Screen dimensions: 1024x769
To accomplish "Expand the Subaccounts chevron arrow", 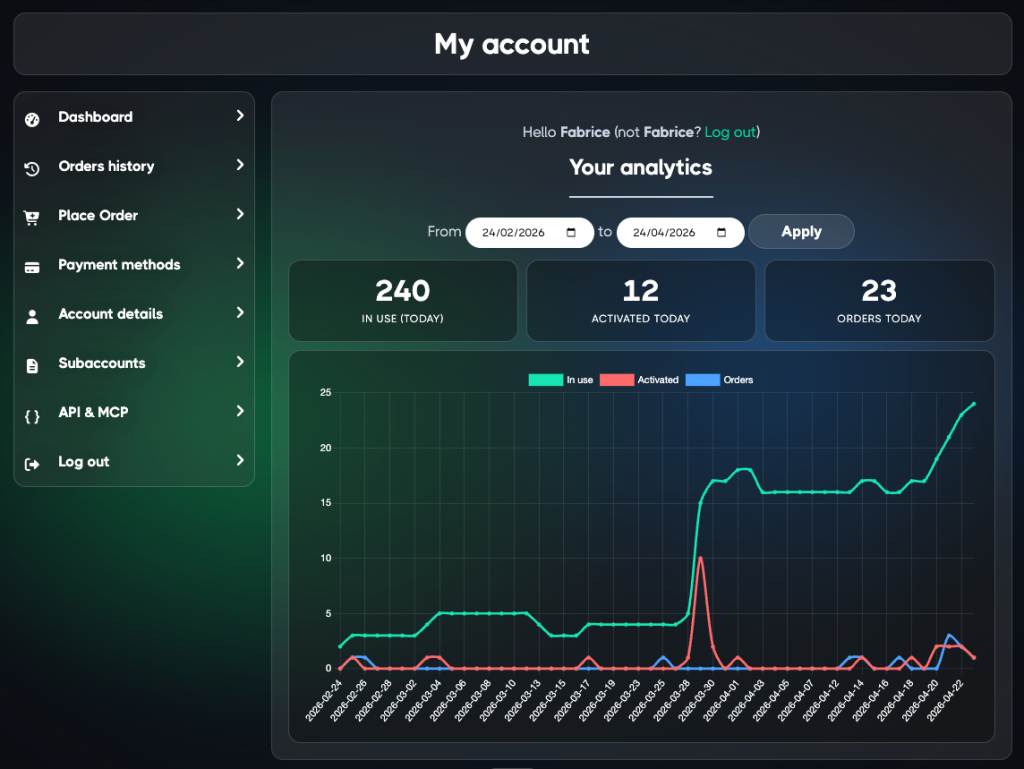I will pos(240,362).
